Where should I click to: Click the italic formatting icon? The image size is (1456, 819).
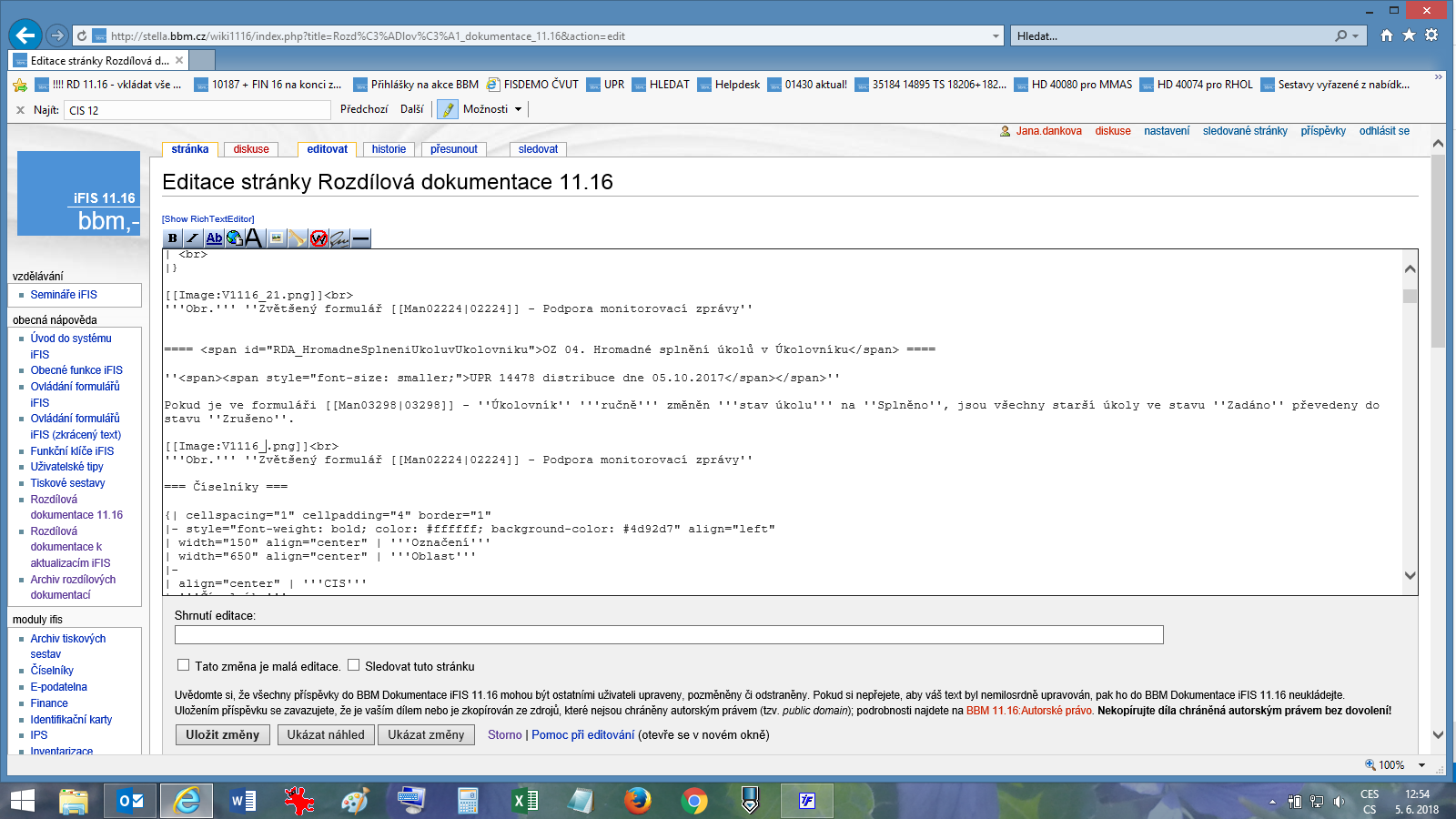(x=193, y=238)
